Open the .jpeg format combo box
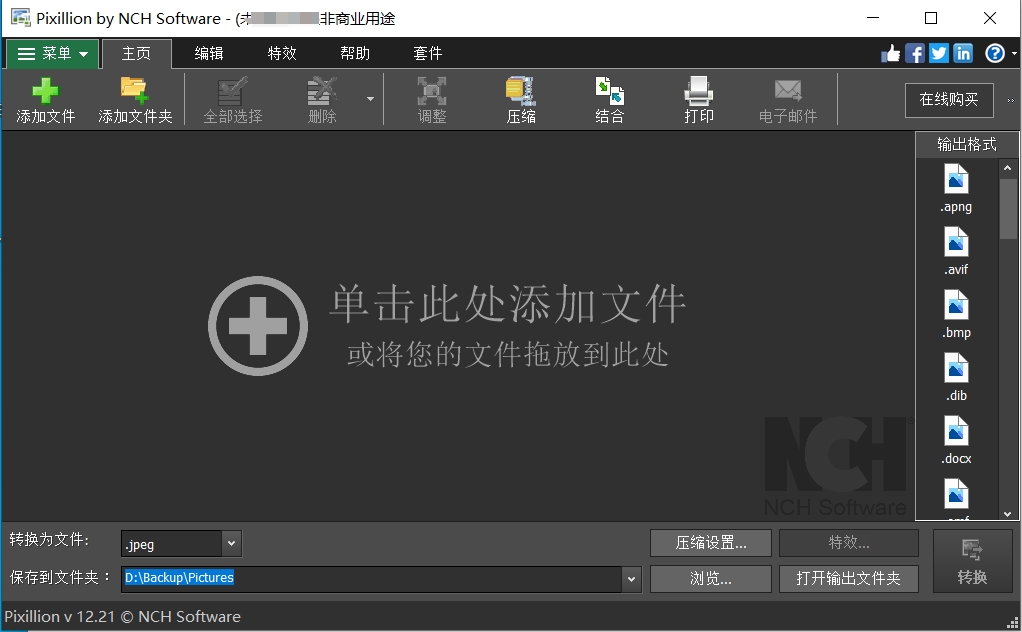Screen dimensions: 1022x632 (181, 543)
